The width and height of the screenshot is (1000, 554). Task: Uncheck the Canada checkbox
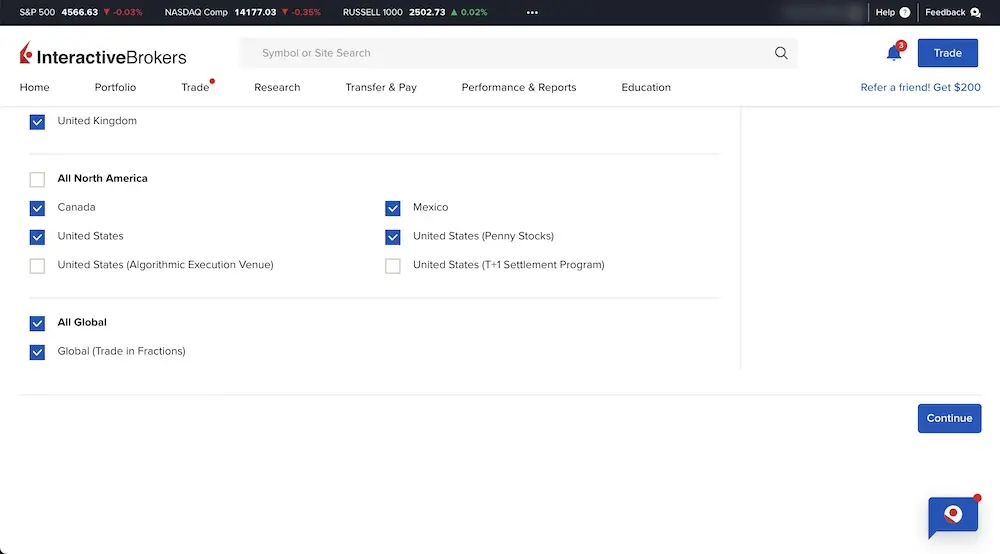click(x=37, y=208)
